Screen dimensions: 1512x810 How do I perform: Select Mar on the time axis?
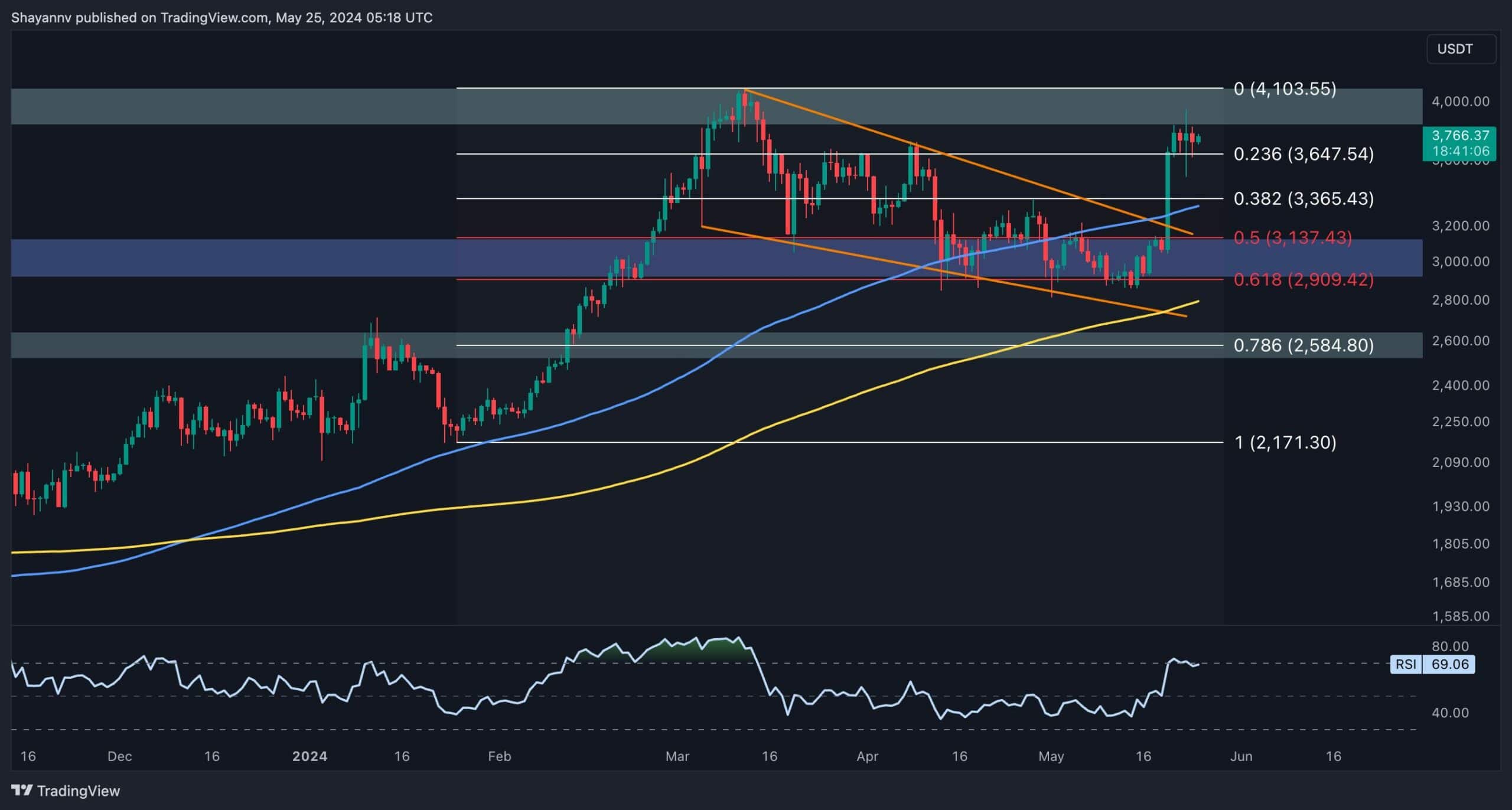pos(677,756)
